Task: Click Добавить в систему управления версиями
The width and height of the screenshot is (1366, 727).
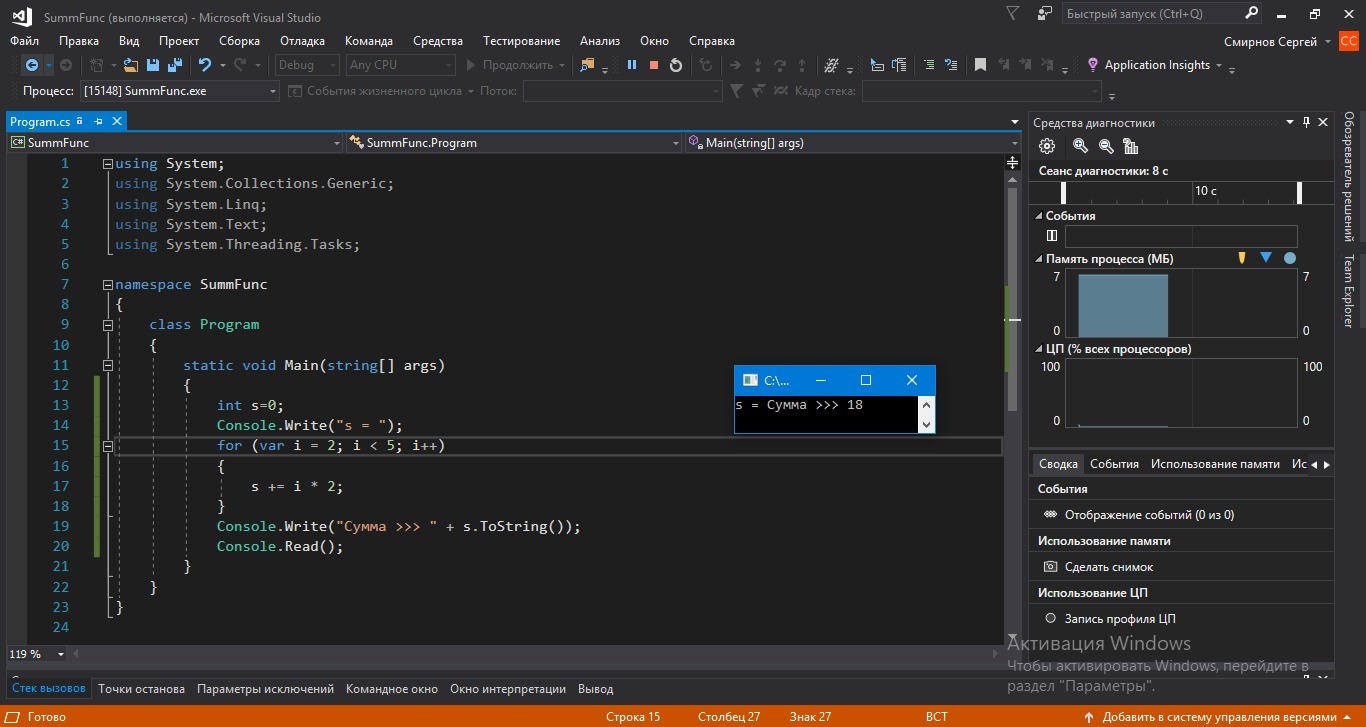Action: click(x=1218, y=717)
